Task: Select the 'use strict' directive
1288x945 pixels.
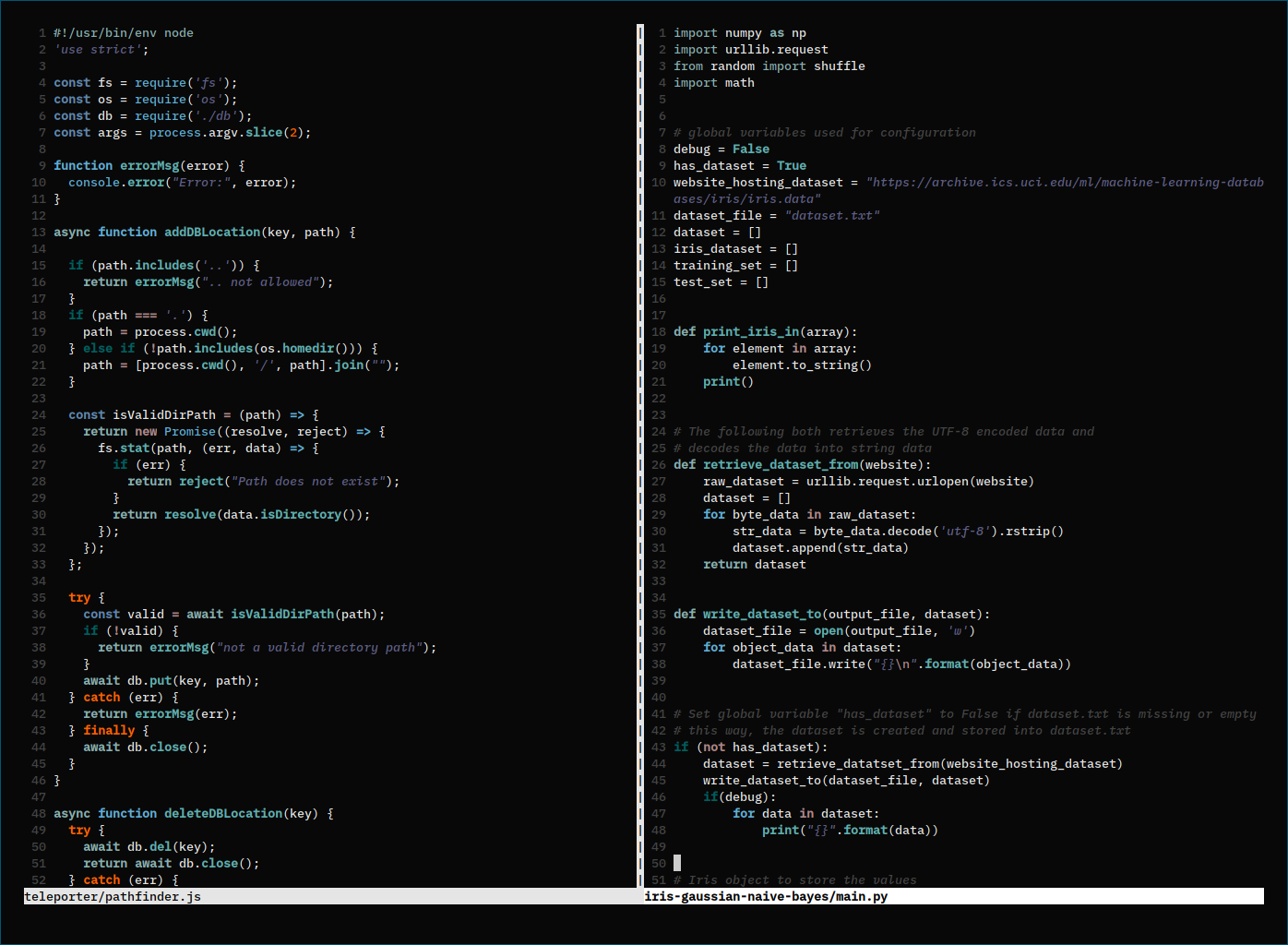Action: click(x=98, y=50)
